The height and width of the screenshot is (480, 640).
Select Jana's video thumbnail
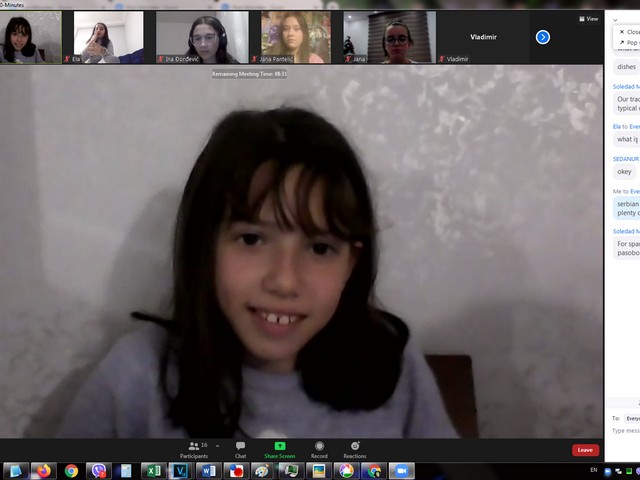[x=390, y=37]
